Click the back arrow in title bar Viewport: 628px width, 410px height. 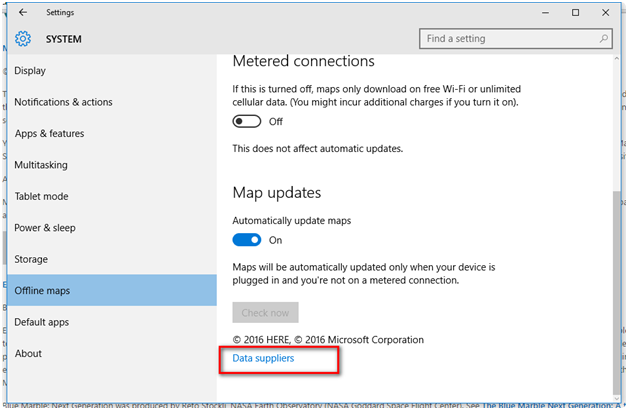coord(23,13)
